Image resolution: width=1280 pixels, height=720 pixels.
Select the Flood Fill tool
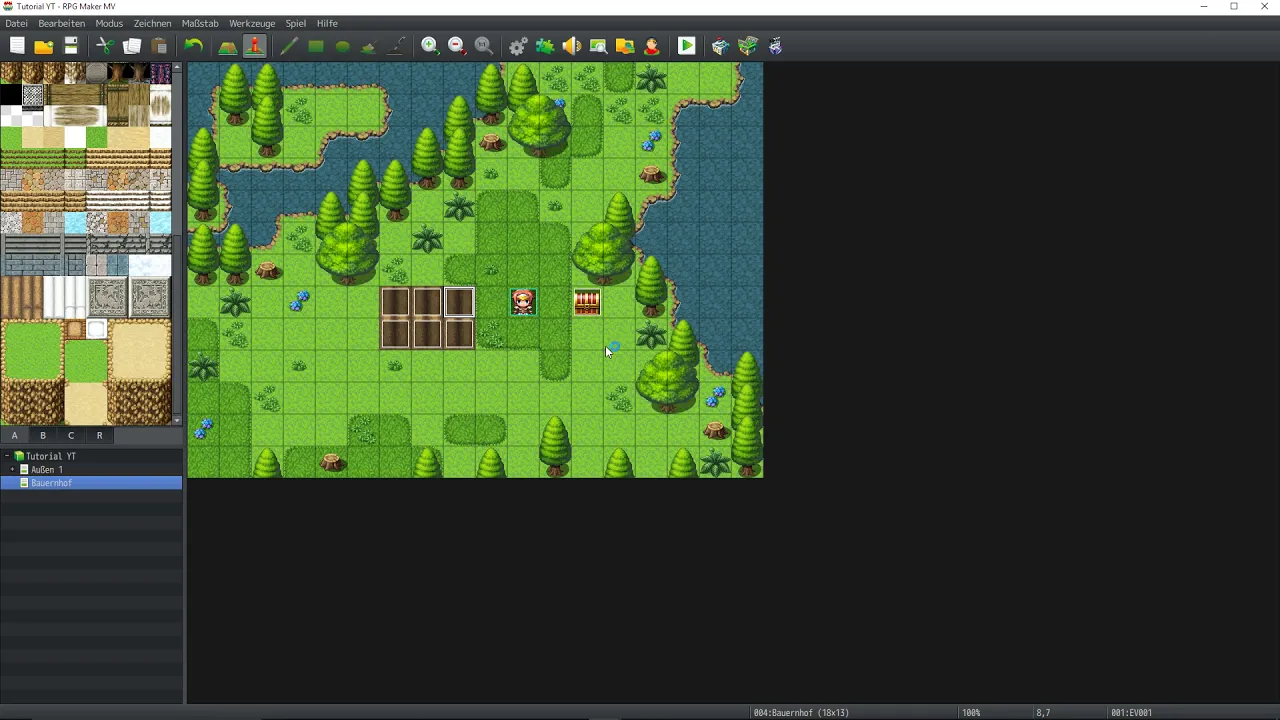(x=369, y=46)
